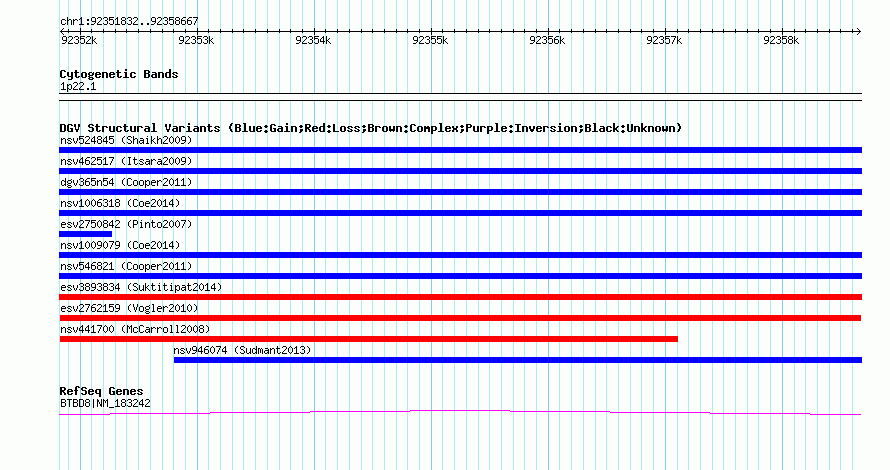Viewport: 890px width, 470px height.
Task: Click the 92353k ruler mark
Action: (x=196, y=40)
